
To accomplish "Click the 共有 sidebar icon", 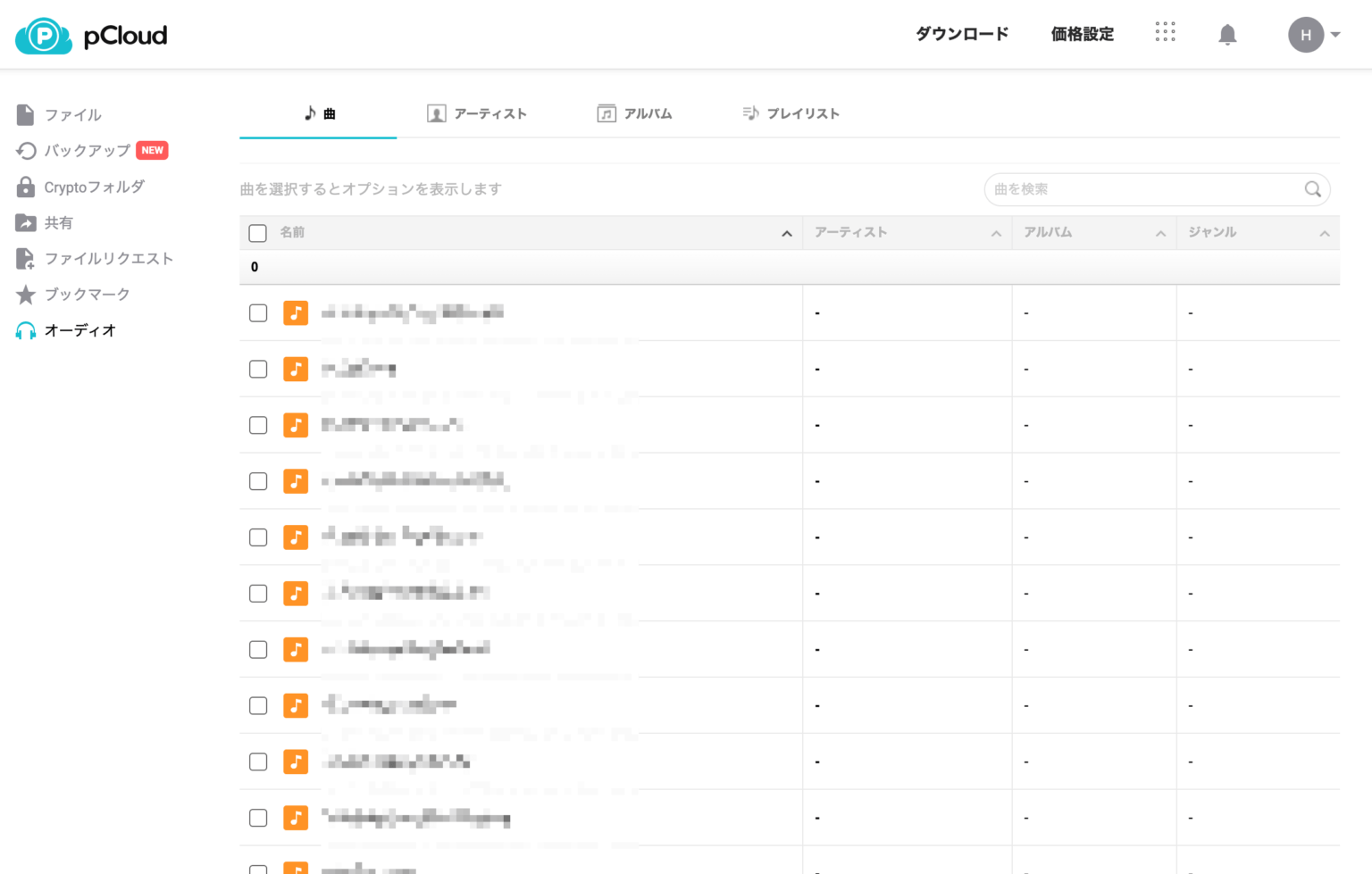I will coord(26,222).
